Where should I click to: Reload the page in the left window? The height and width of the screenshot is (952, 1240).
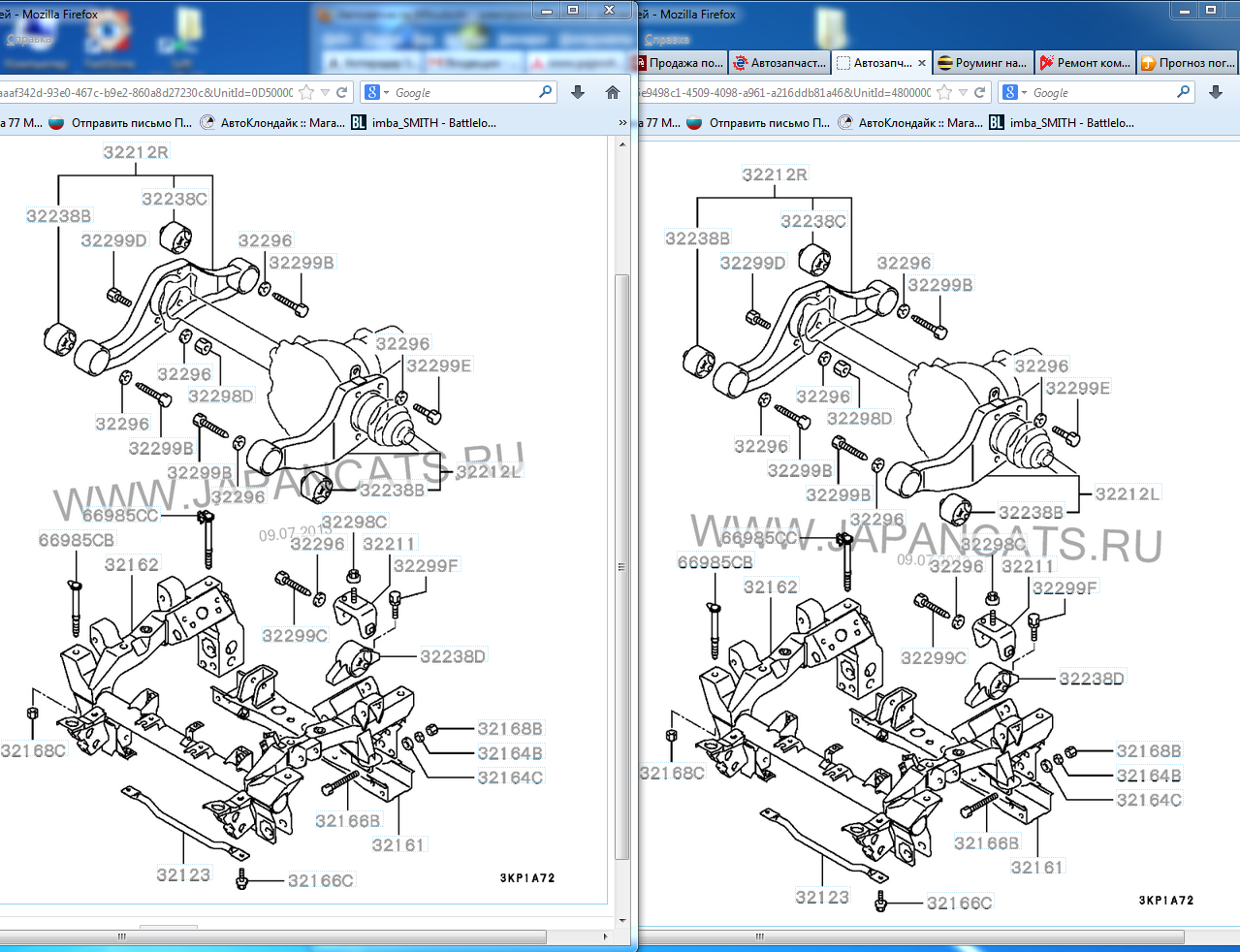pos(342,92)
